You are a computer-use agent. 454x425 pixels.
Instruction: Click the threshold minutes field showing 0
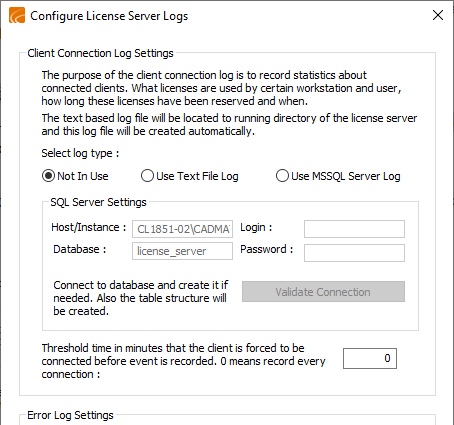click(370, 358)
